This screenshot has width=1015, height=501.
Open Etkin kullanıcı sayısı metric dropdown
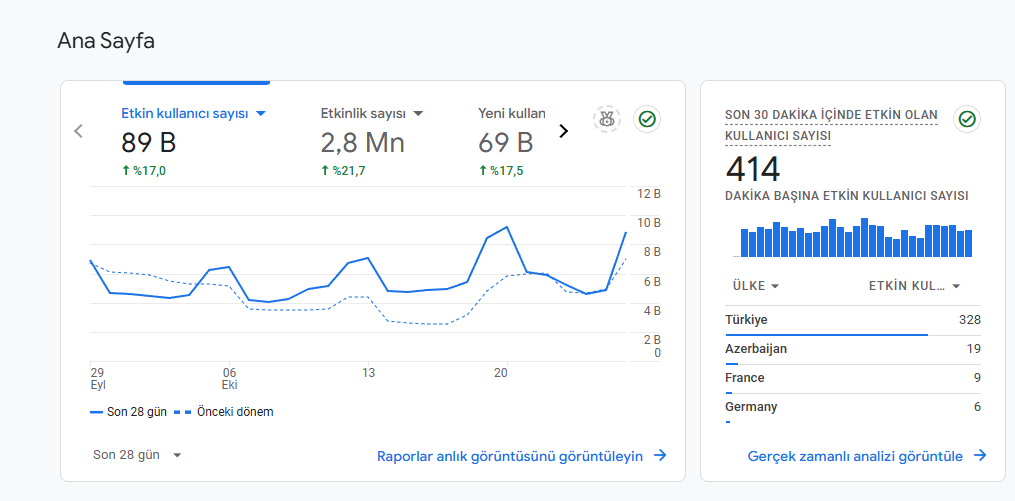pyautogui.click(x=261, y=113)
